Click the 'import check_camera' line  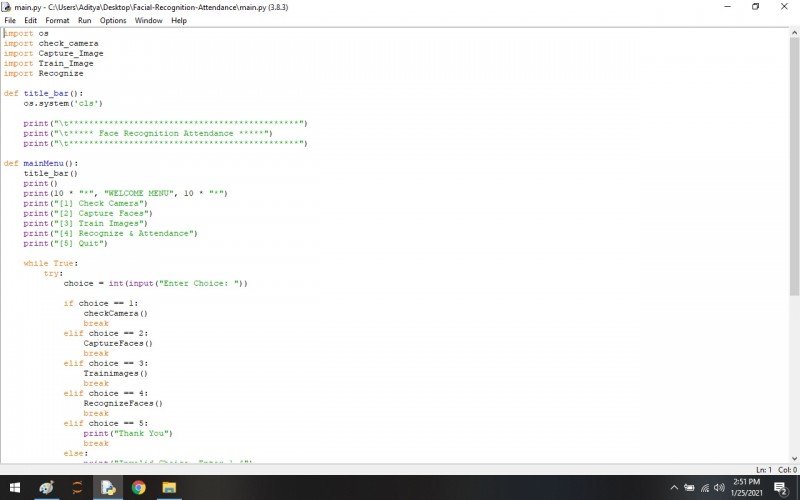[51, 43]
